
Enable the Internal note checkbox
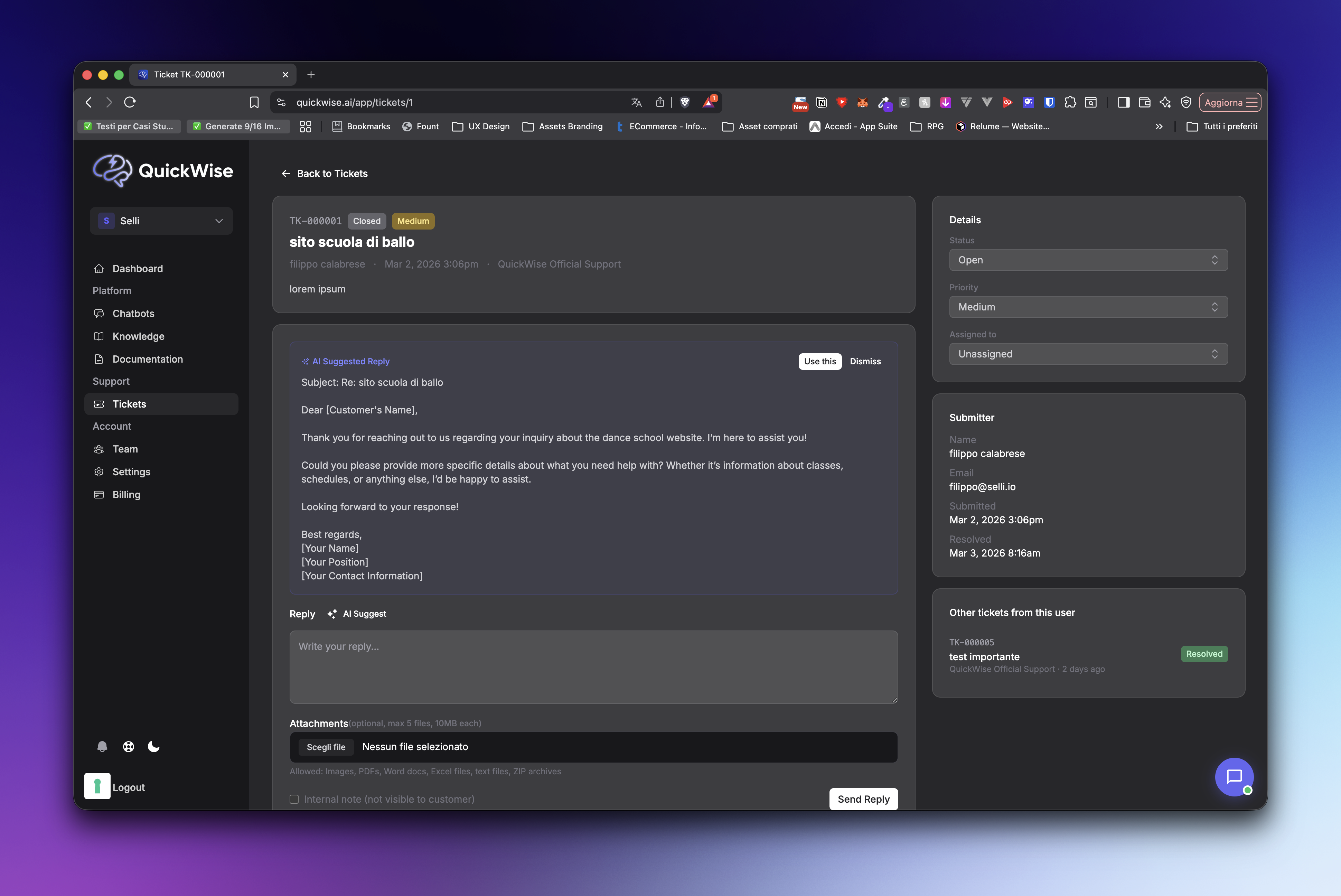294,799
